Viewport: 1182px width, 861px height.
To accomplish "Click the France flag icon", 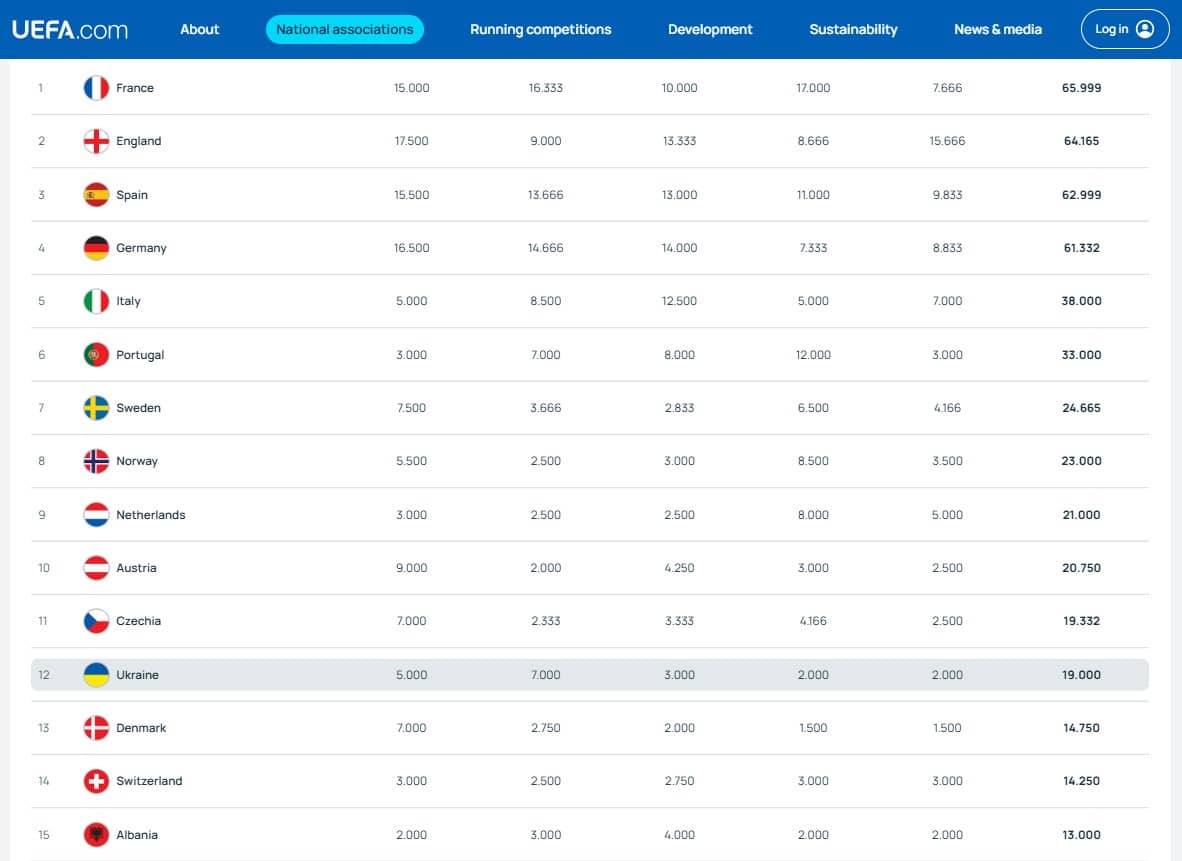I will 96,87.
